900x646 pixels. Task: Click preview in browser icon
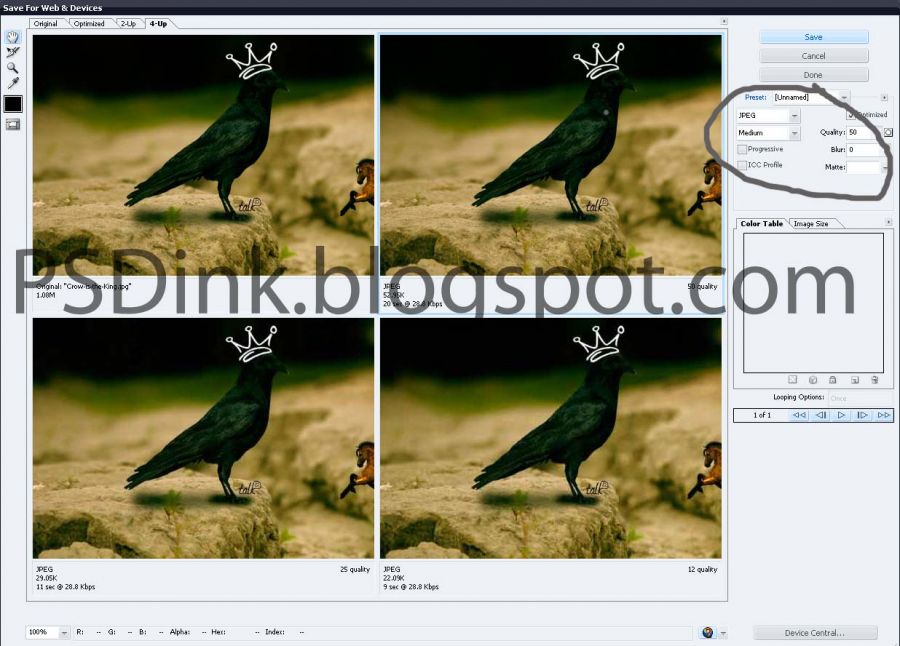708,632
